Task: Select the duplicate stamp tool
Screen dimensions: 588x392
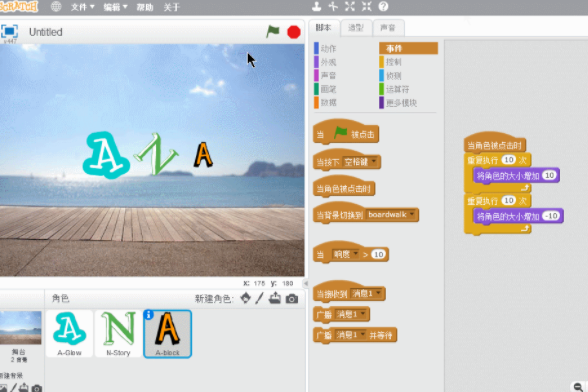Action: click(x=317, y=6)
